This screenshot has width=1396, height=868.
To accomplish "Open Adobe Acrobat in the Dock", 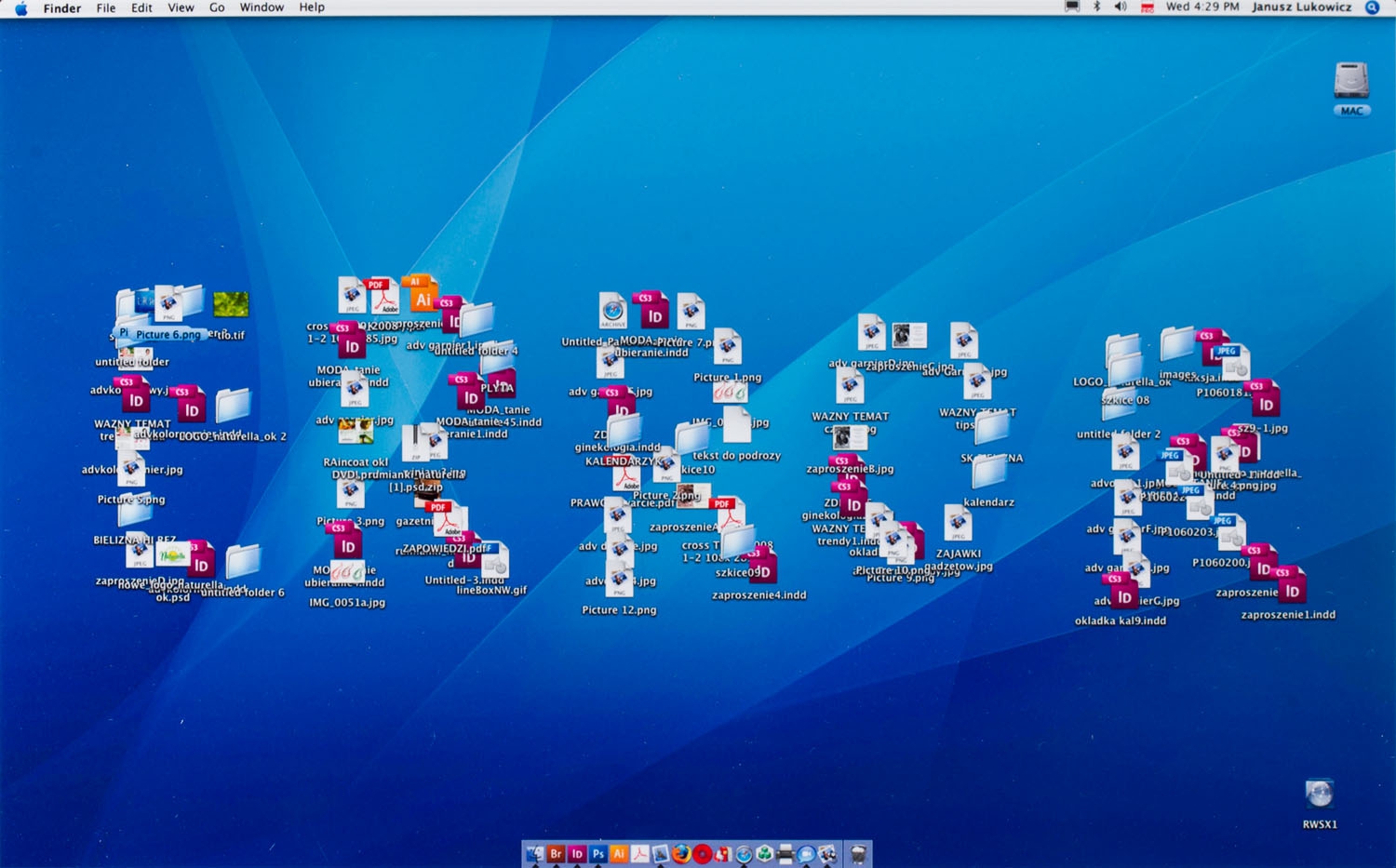I will [x=640, y=853].
